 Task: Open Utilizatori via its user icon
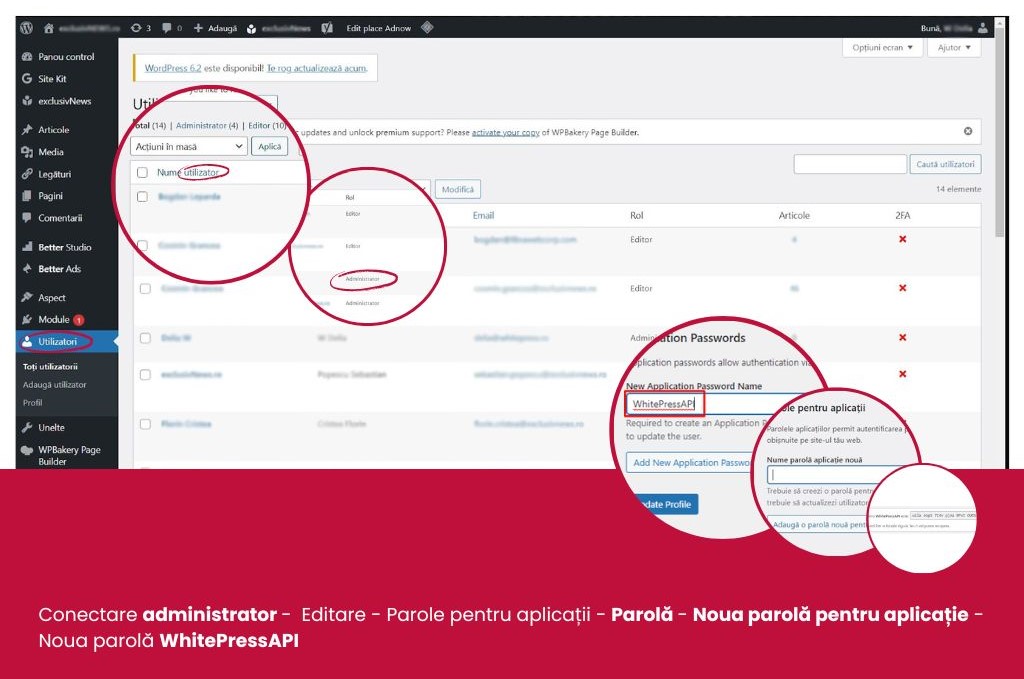[27, 341]
